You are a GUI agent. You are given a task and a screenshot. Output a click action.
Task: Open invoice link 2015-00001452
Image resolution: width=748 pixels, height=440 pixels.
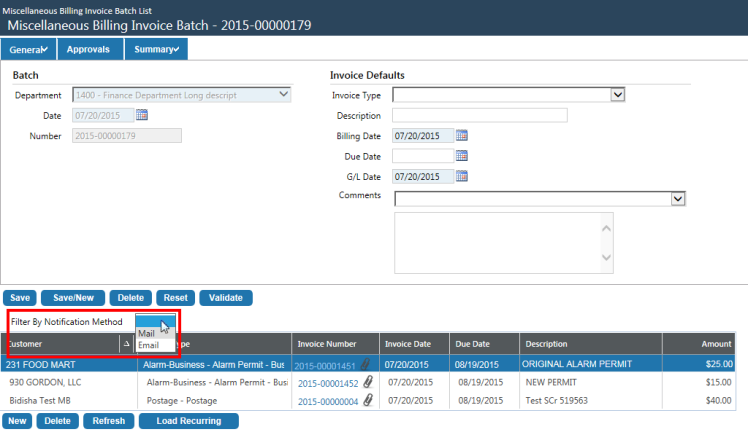pos(326,383)
